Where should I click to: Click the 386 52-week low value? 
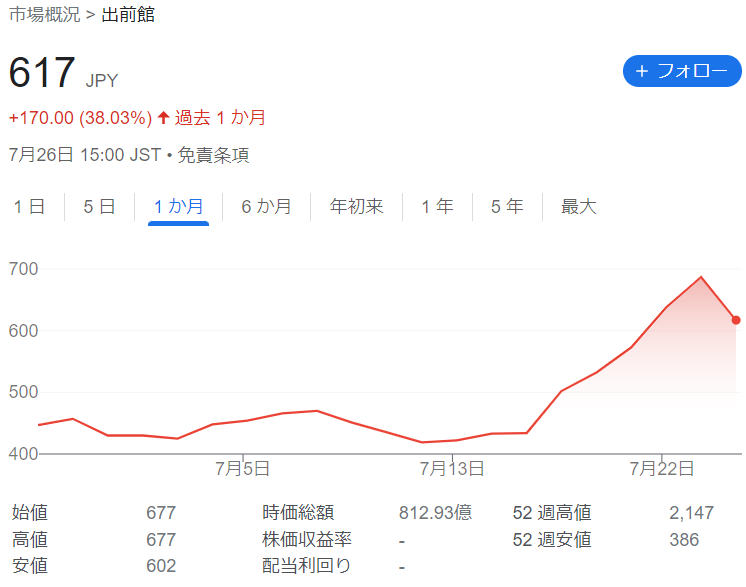(x=684, y=540)
